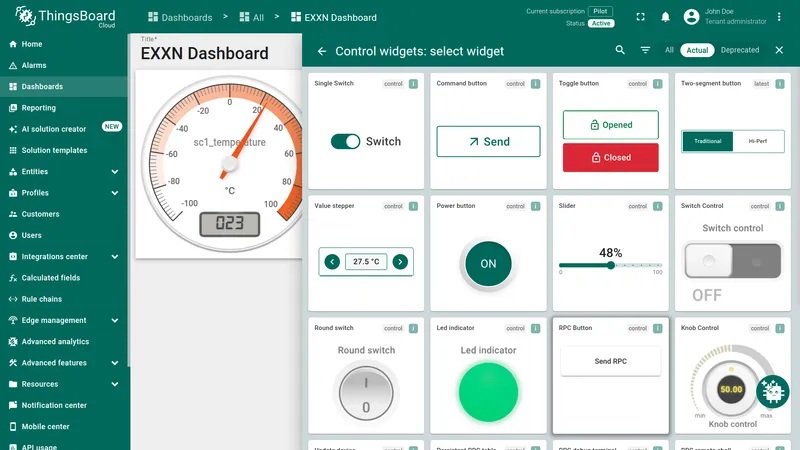Click the Send RPC button
The image size is (800, 450).
click(611, 361)
